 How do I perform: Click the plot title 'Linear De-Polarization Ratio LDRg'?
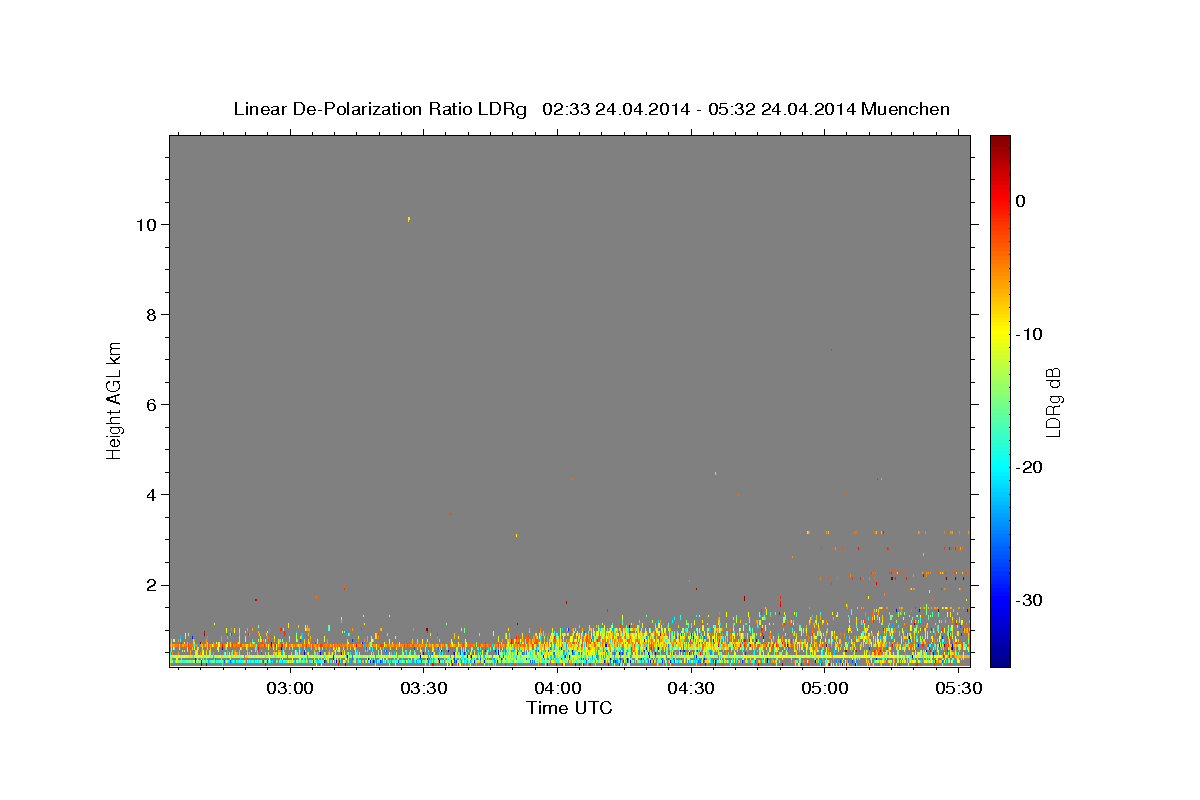[380, 109]
